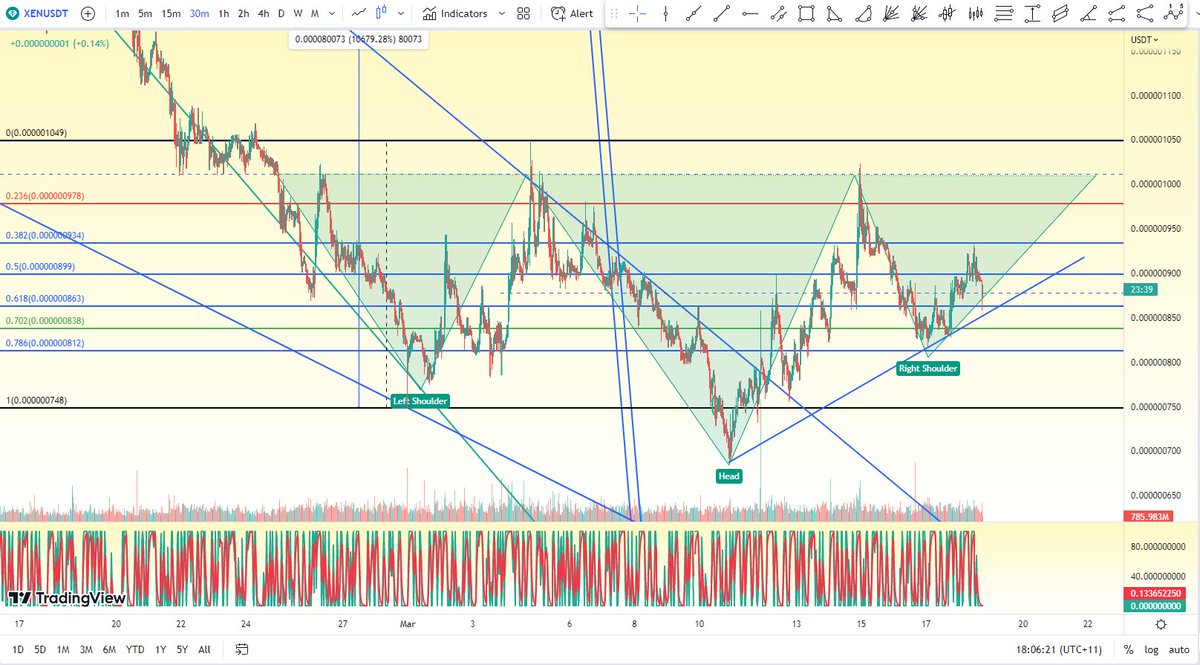Select the horizontal ray tool
Image resolution: width=1200 pixels, height=665 pixels.
[x=750, y=14]
